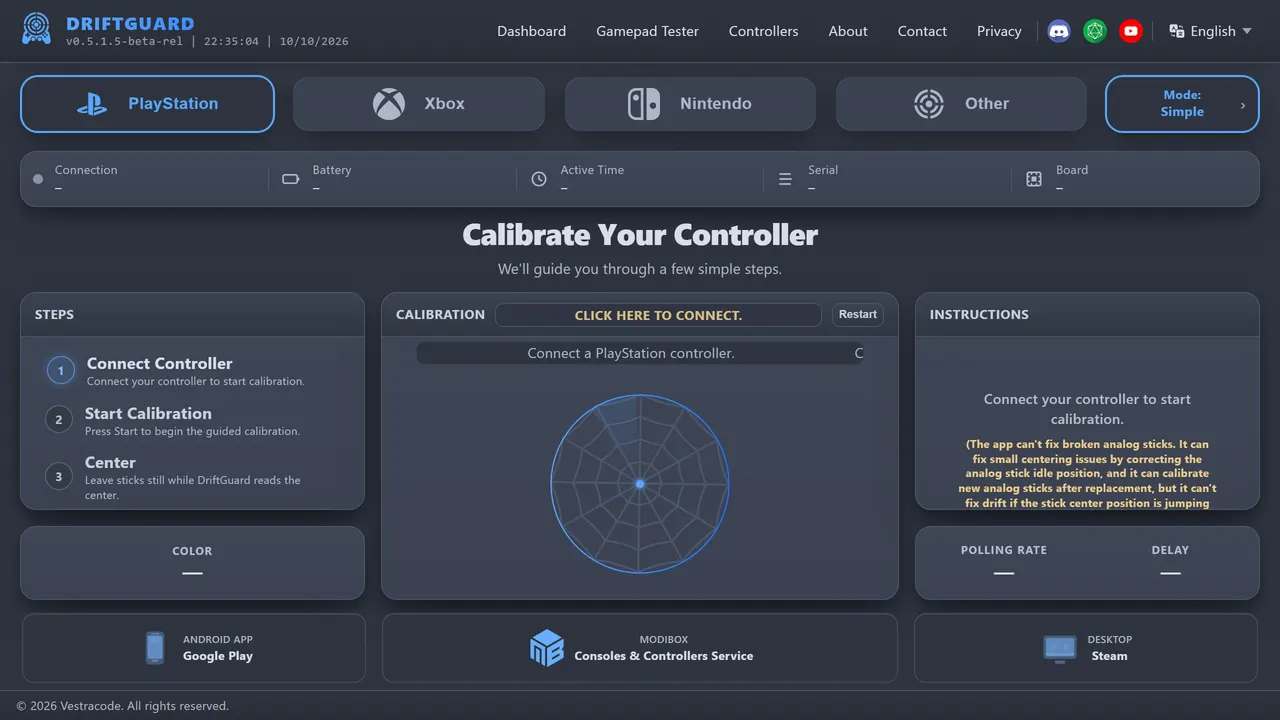Open the Privacy page

point(999,31)
